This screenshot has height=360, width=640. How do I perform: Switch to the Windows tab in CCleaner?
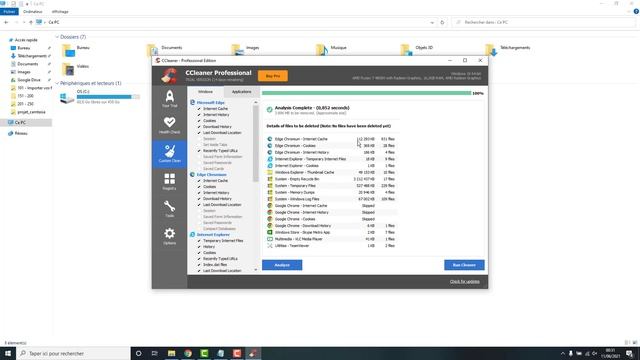point(205,92)
